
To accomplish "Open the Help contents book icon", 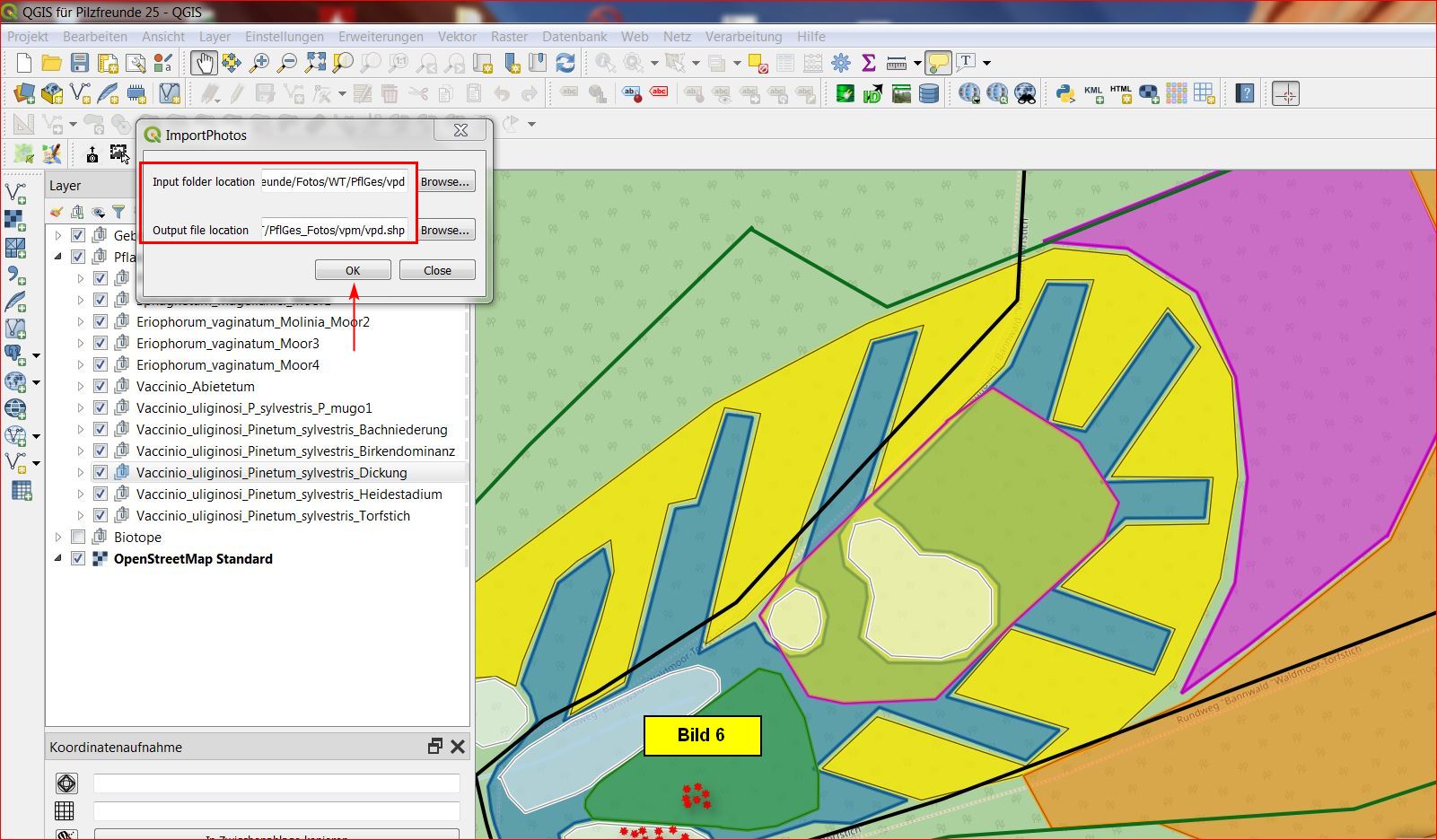I will (1244, 93).
